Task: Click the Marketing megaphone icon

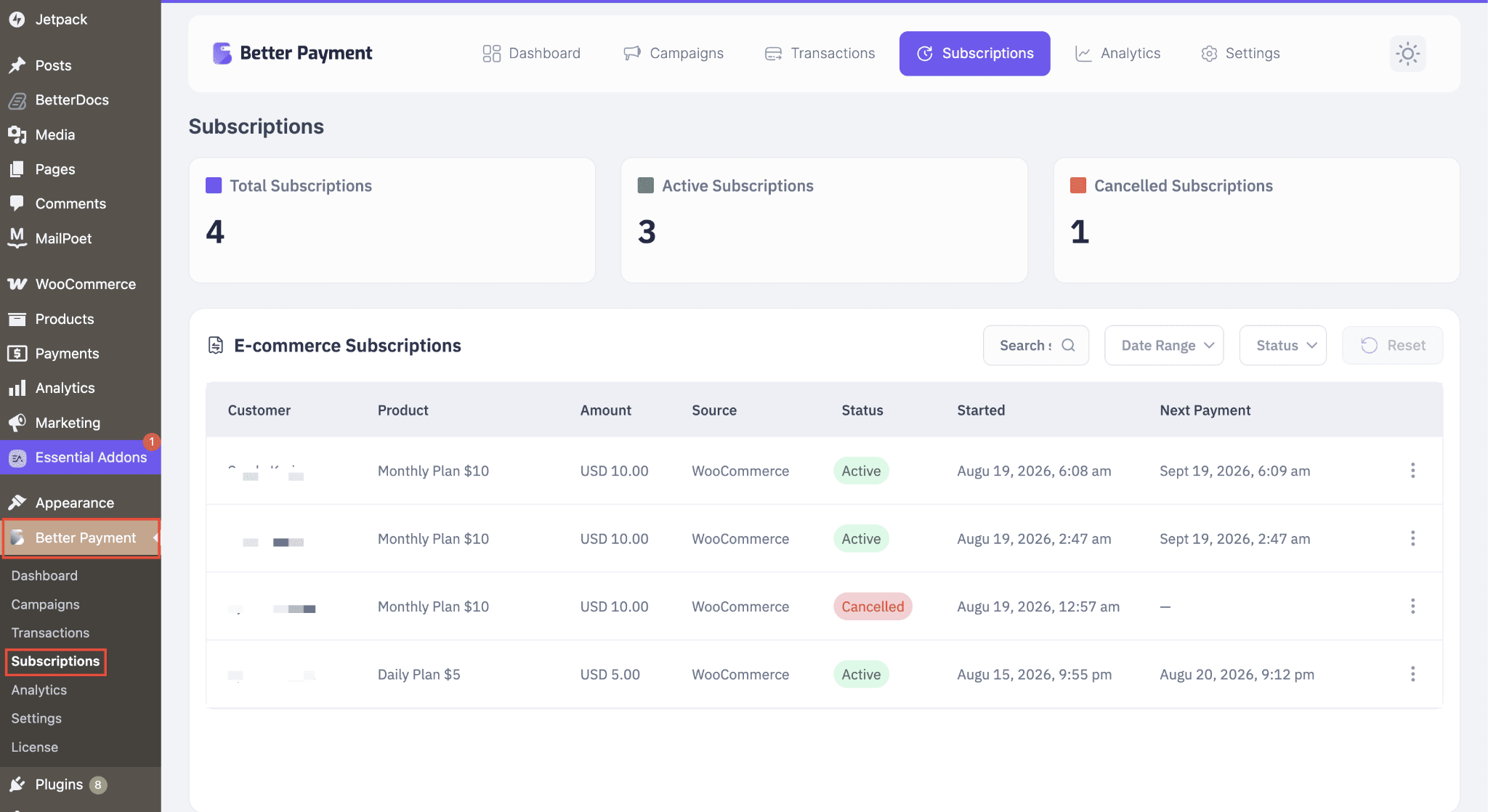Action: 17,423
